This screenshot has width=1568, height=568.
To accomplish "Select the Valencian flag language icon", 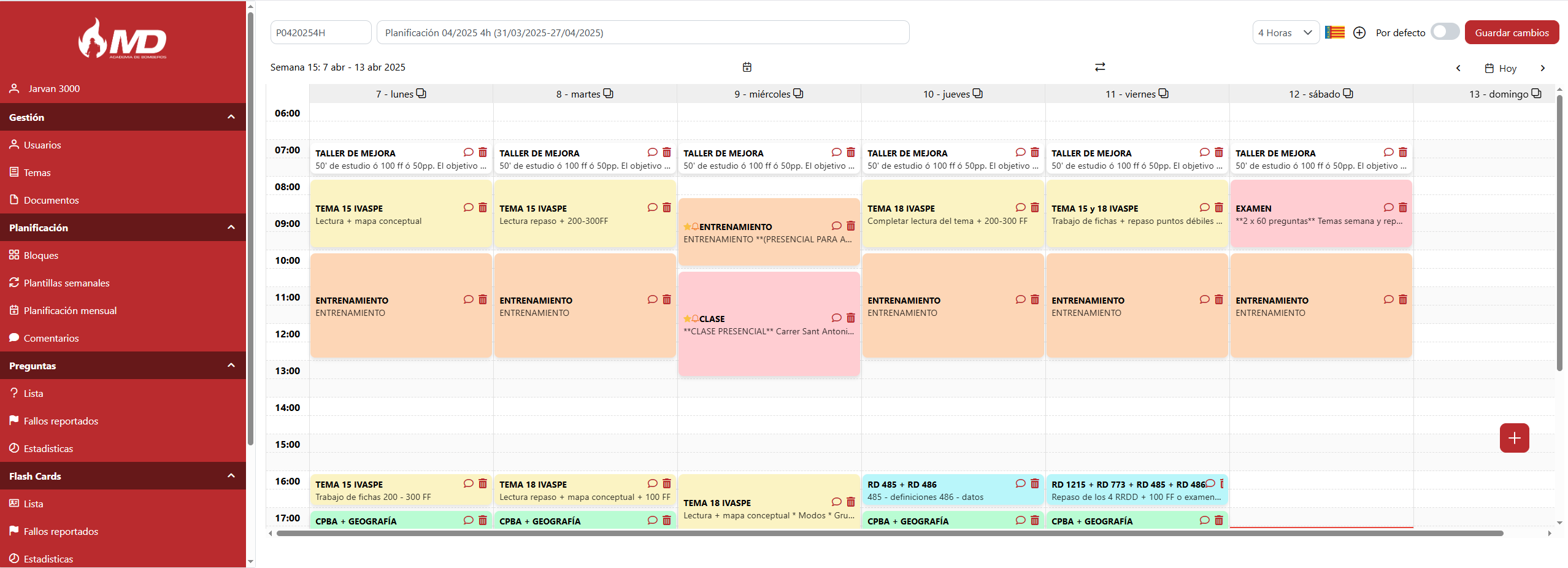I will (1335, 33).
